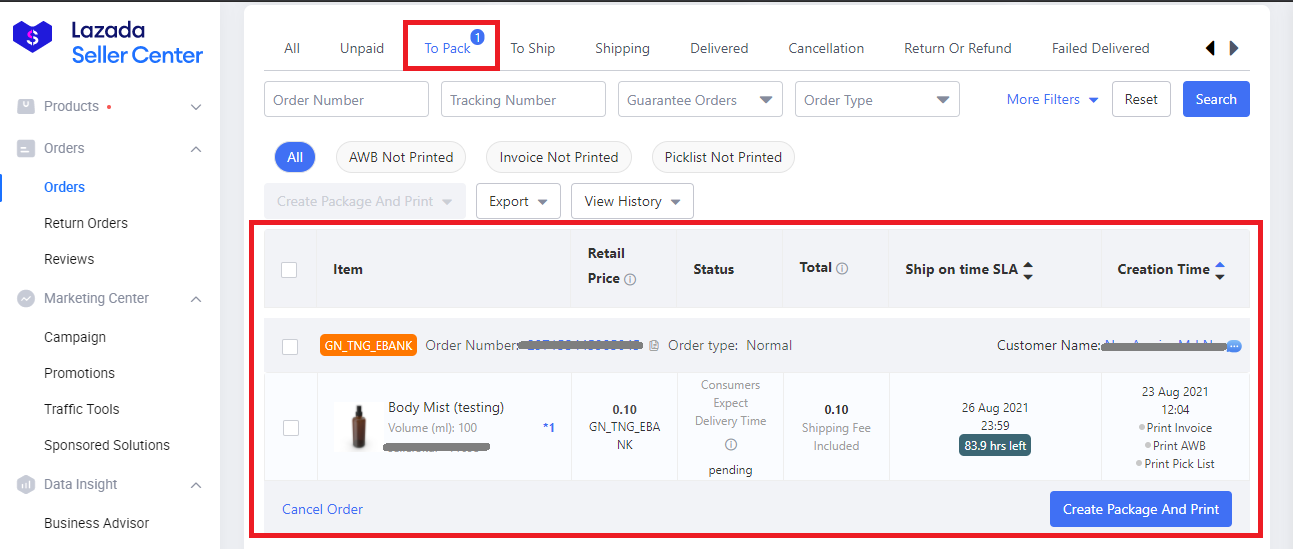This screenshot has width=1293, height=549.
Task: Click info icon beside Retail Price
Action: [x=630, y=279]
